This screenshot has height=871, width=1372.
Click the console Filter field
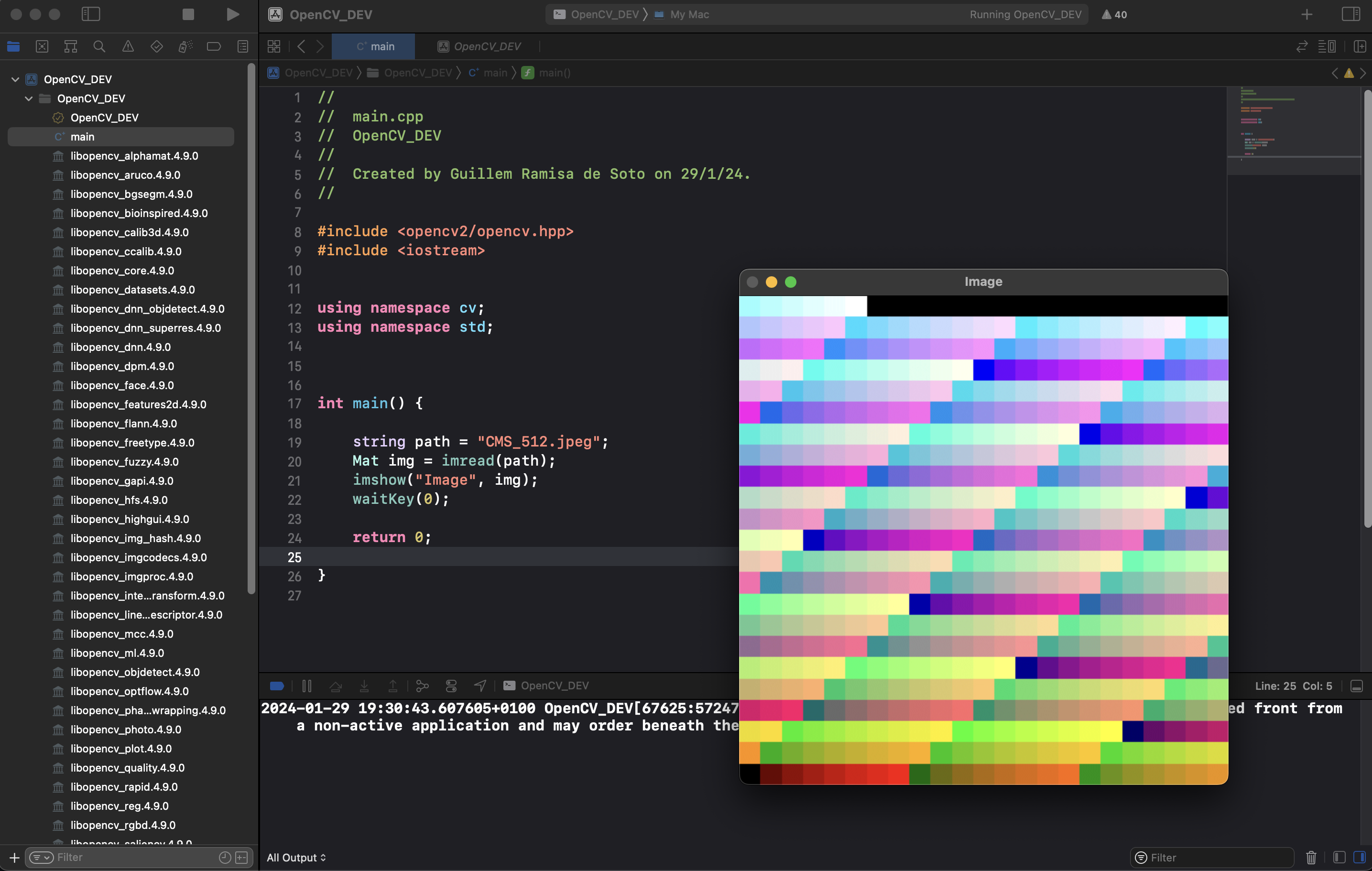(1214, 857)
